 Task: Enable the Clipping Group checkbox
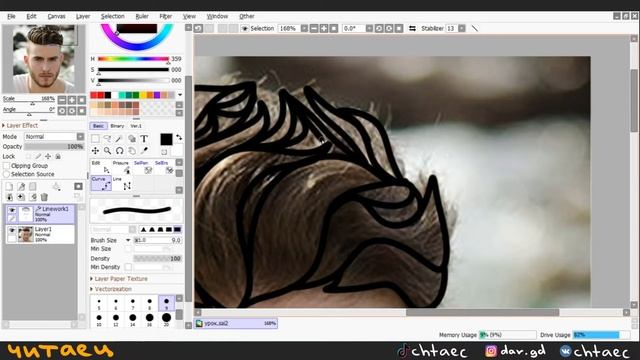(x=6, y=166)
